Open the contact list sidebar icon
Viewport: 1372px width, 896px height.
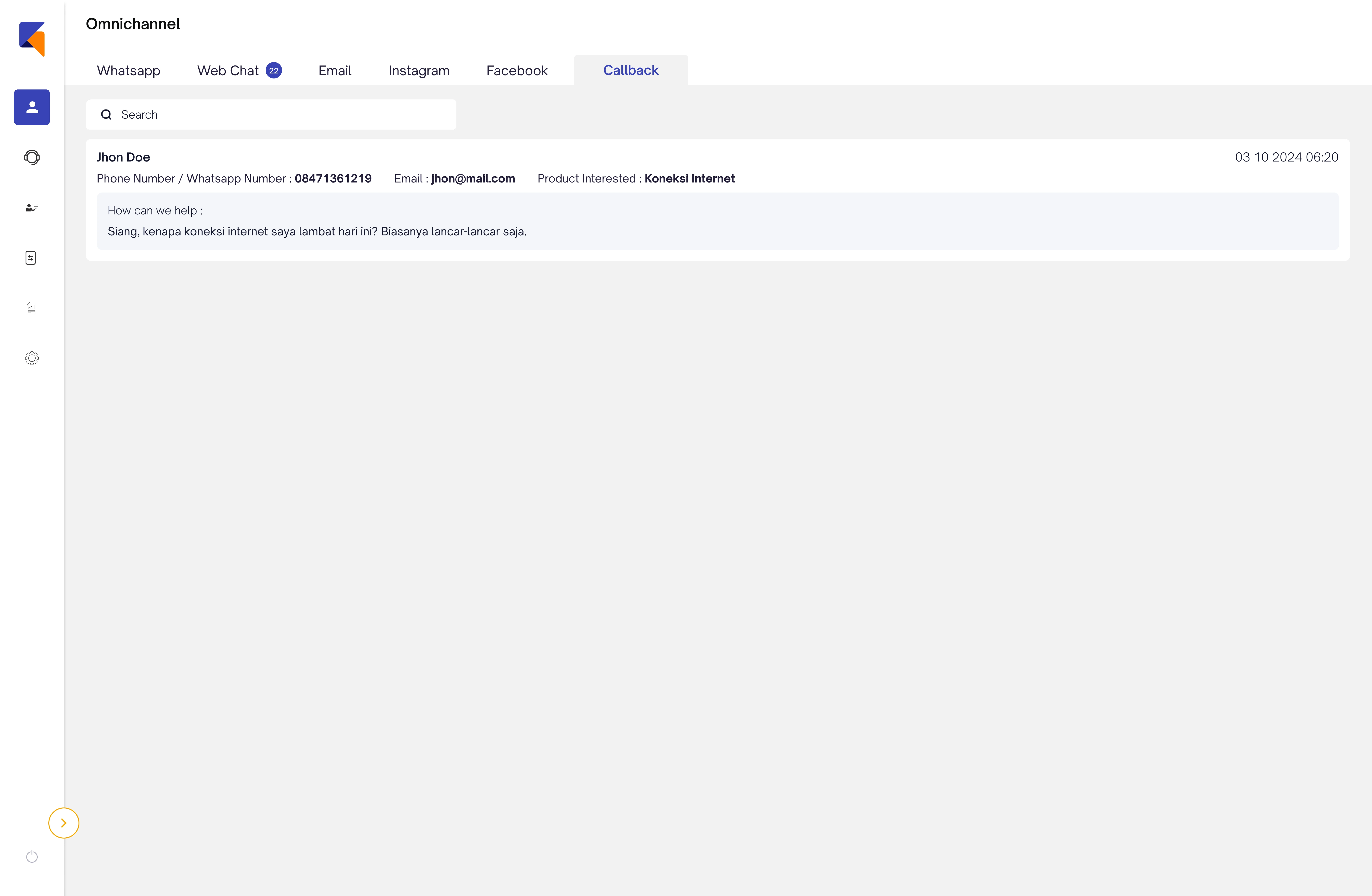pos(32,207)
